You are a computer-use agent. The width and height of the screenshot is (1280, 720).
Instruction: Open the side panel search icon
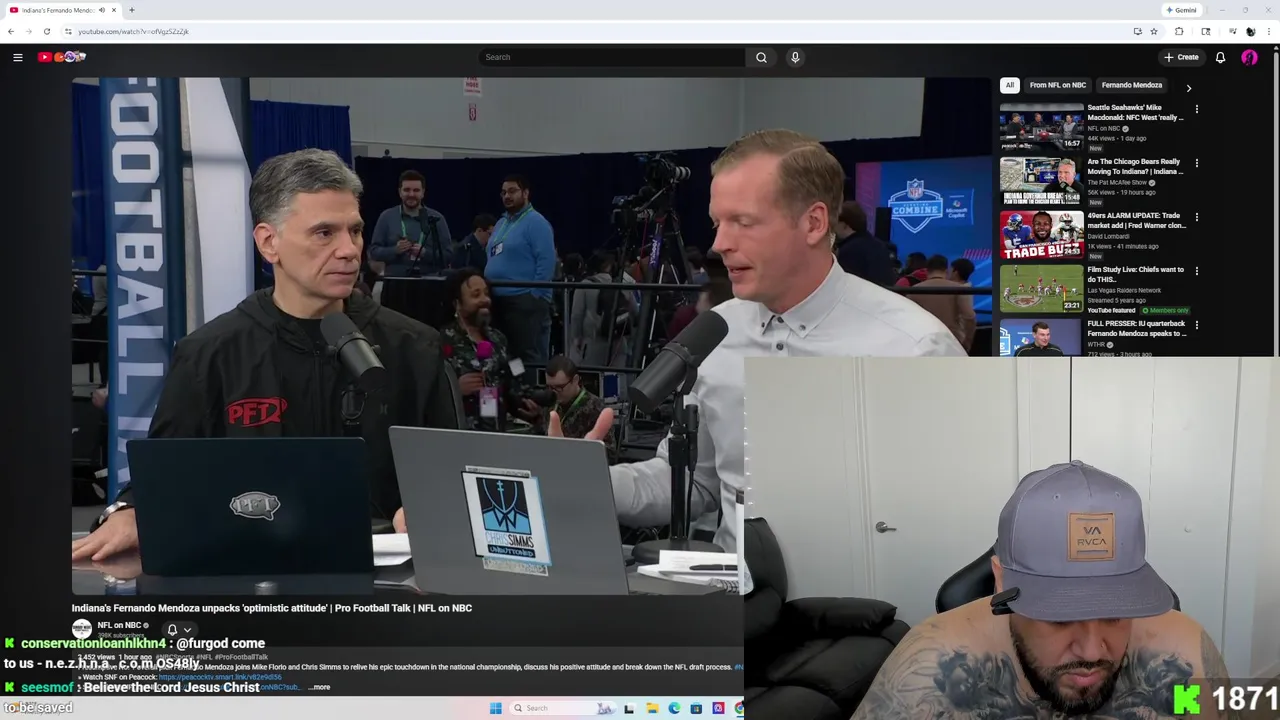click(x=1206, y=31)
